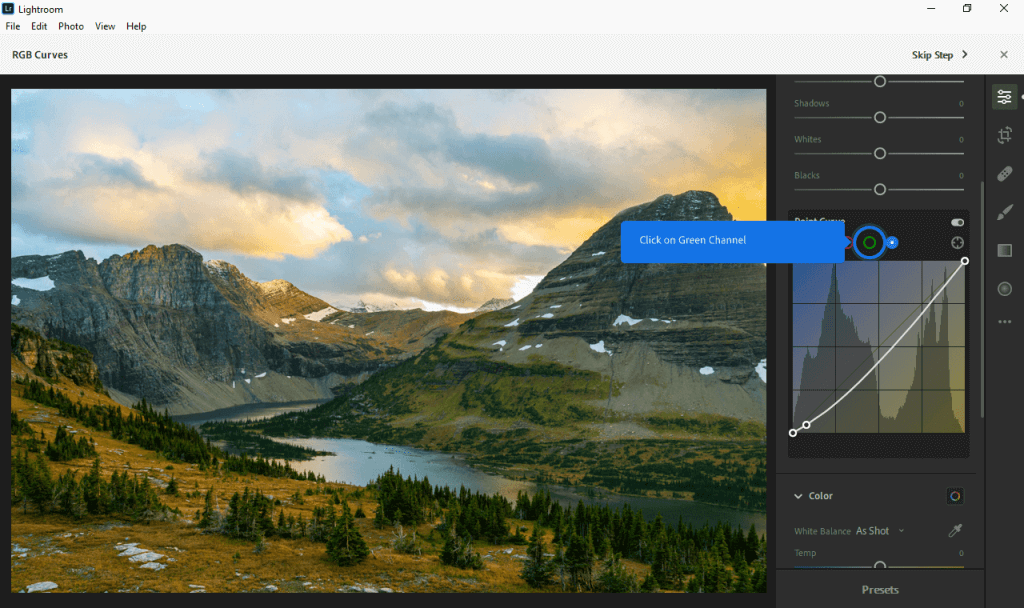Click the Whites label

[808, 139]
